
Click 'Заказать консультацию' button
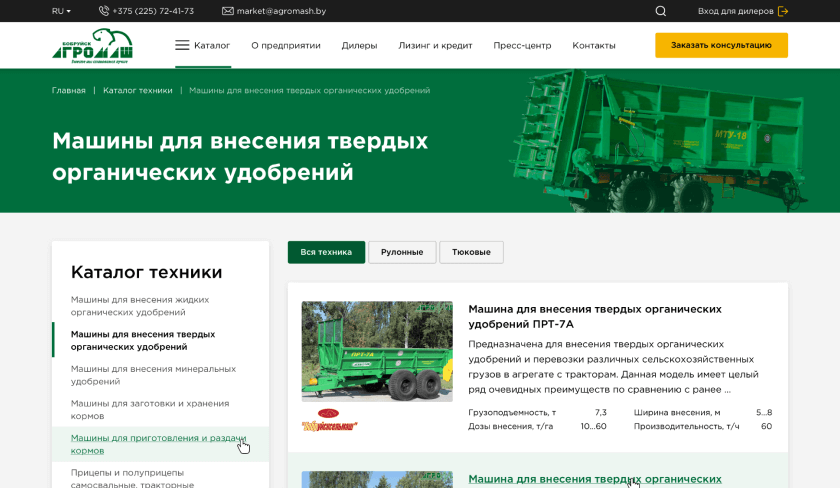coord(721,45)
